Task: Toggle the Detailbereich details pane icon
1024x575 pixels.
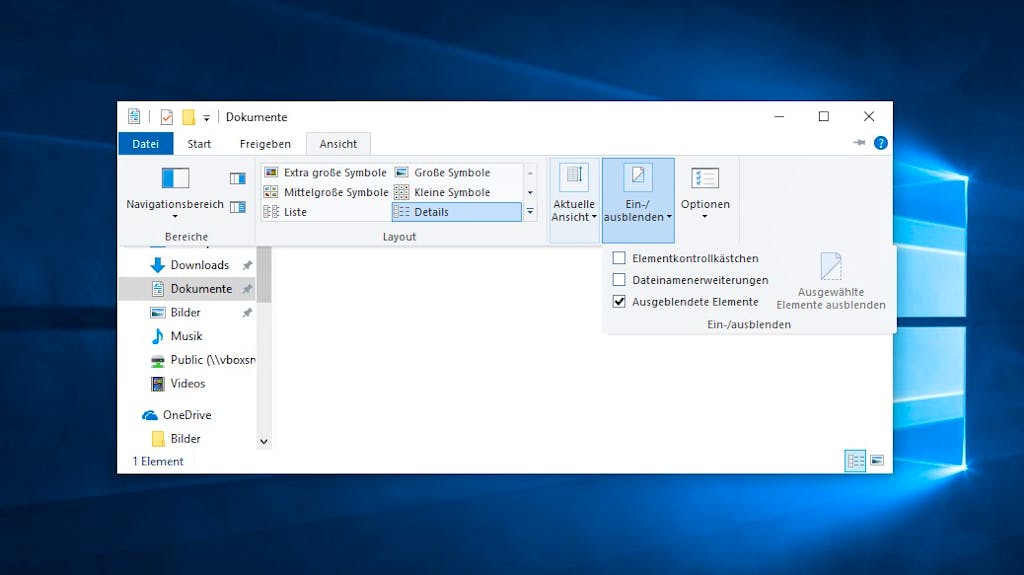Action: pyautogui.click(x=238, y=207)
